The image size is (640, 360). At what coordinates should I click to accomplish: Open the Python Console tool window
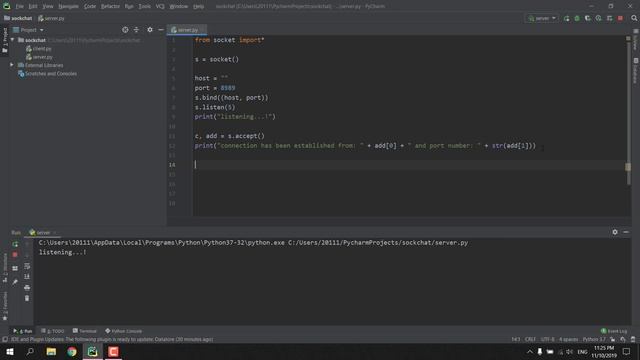tap(124, 331)
